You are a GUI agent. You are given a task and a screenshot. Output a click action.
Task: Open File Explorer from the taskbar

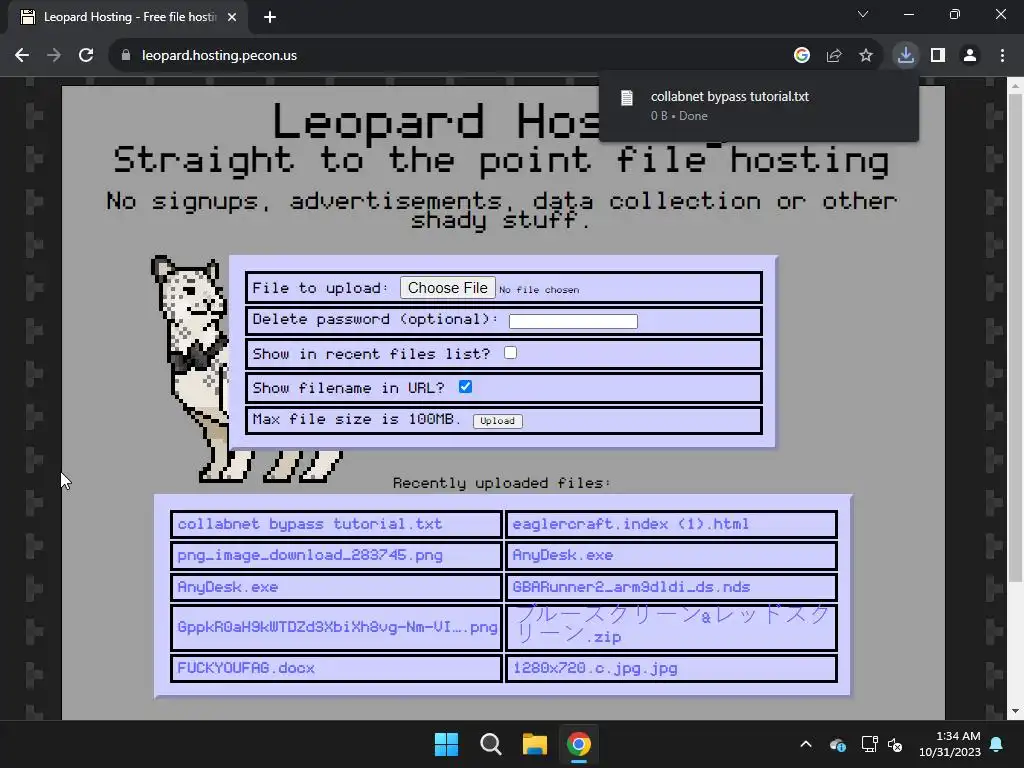click(x=534, y=744)
